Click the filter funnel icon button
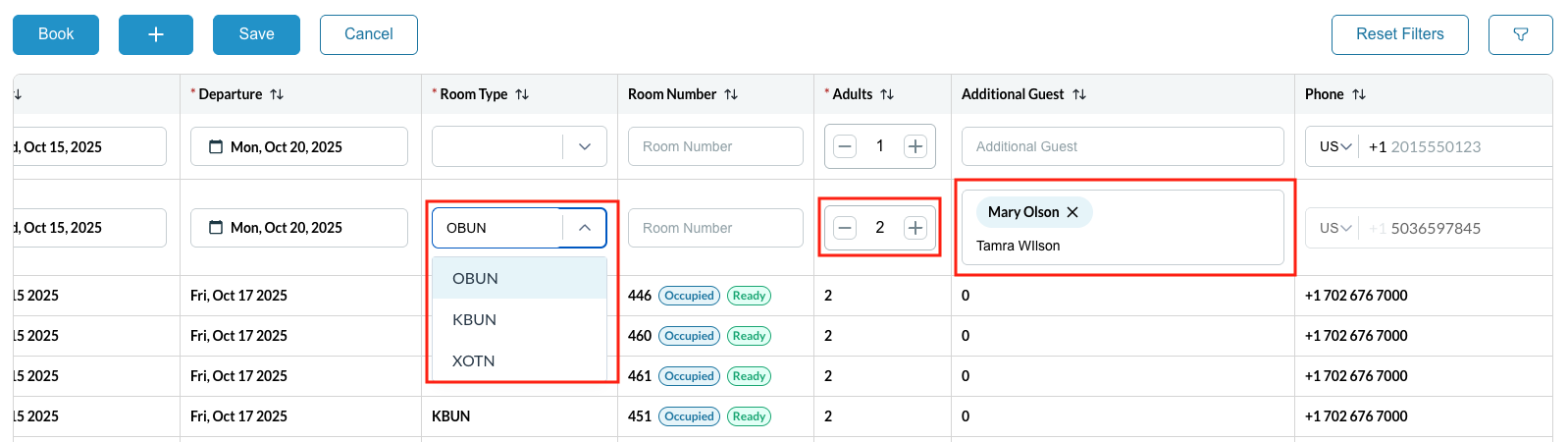 click(x=1520, y=34)
